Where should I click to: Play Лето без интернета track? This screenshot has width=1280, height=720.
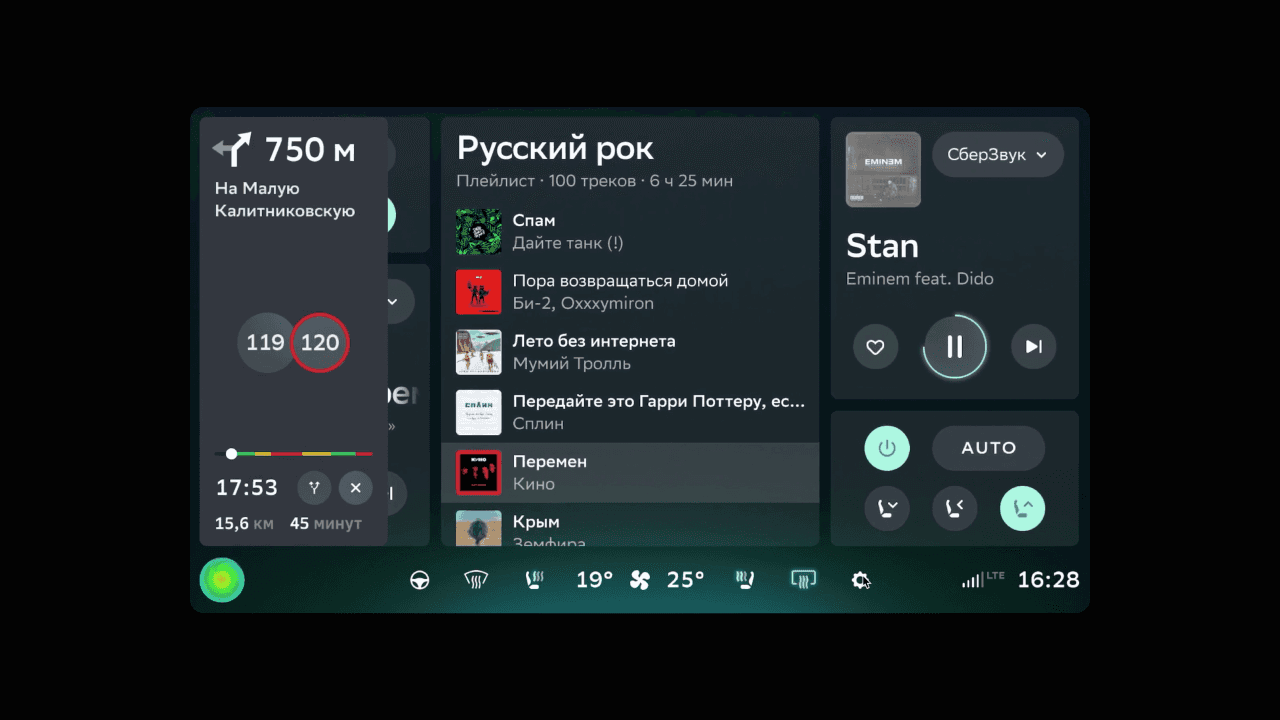(x=630, y=352)
